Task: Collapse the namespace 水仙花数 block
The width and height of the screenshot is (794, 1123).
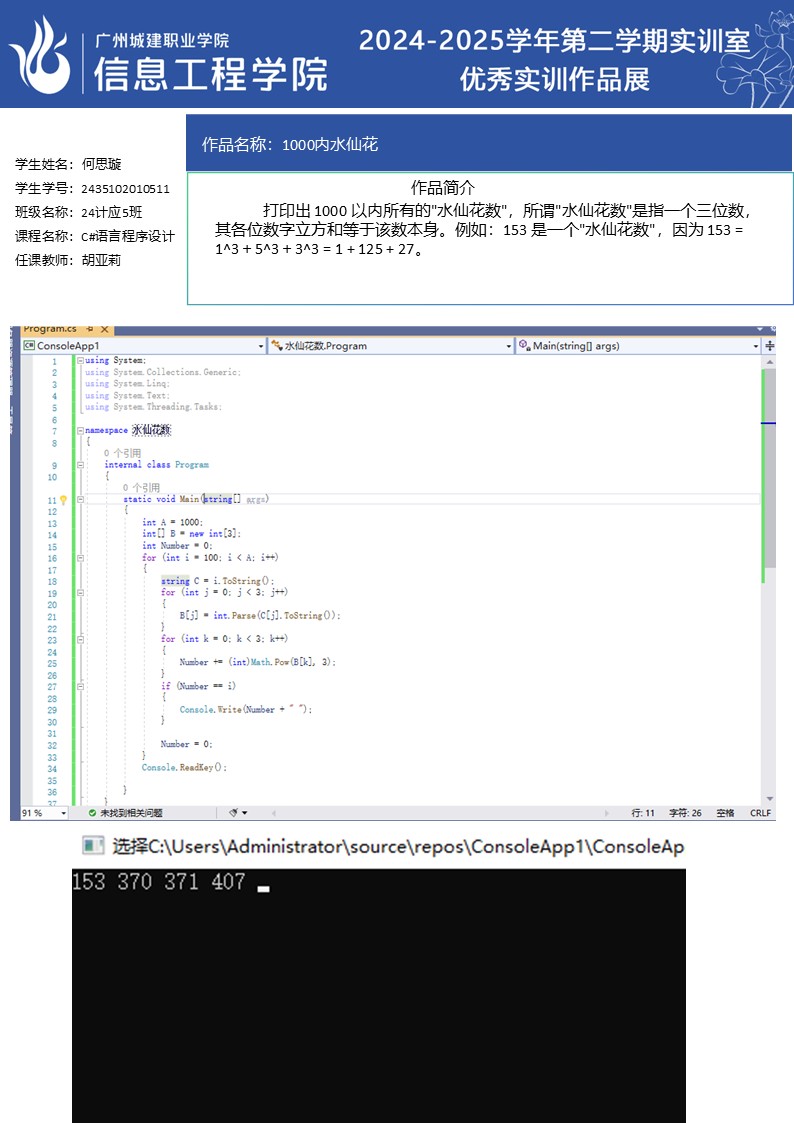Action: pyautogui.click(x=80, y=430)
